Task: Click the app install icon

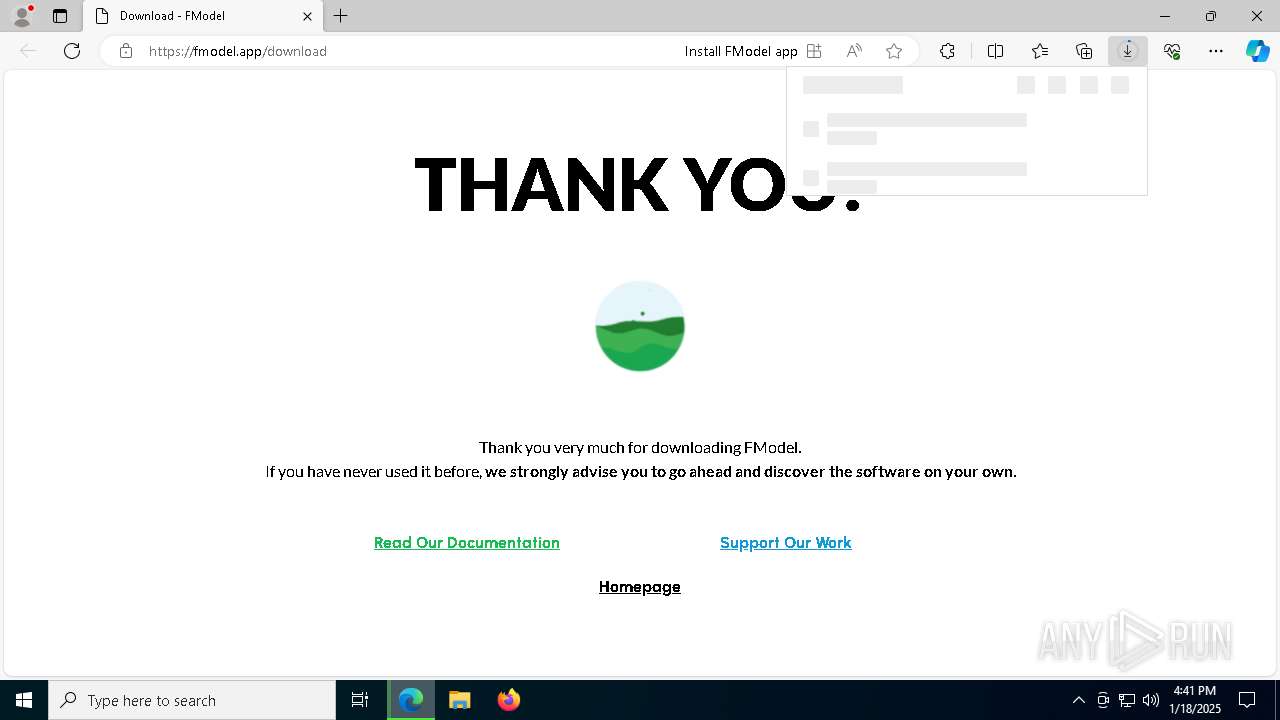Action: (x=814, y=51)
